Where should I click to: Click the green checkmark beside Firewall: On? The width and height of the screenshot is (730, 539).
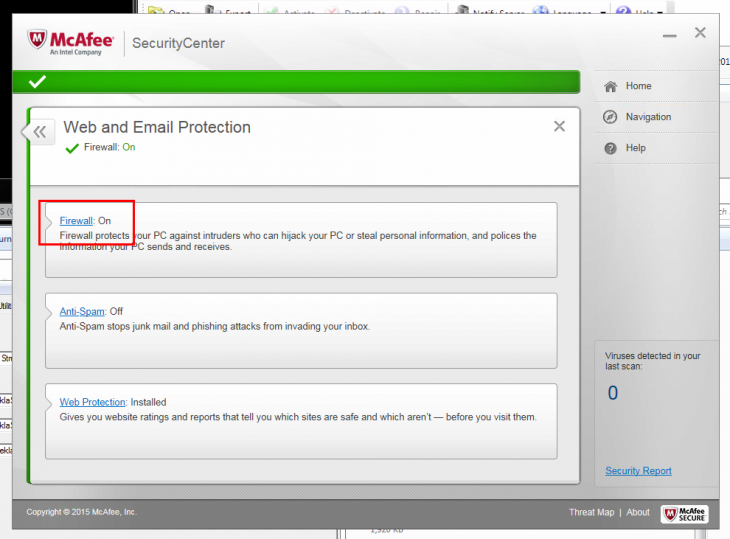coord(72,148)
